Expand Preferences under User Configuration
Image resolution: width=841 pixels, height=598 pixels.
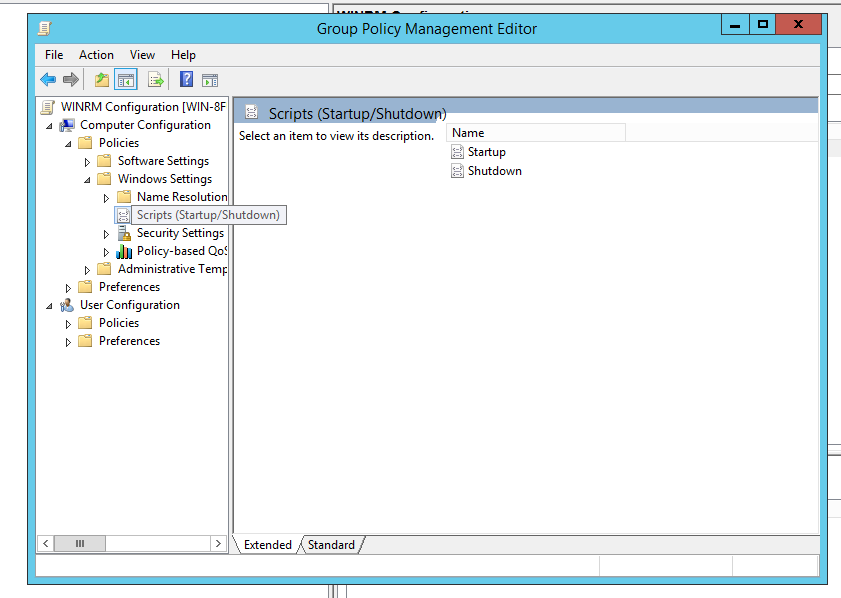click(x=68, y=342)
